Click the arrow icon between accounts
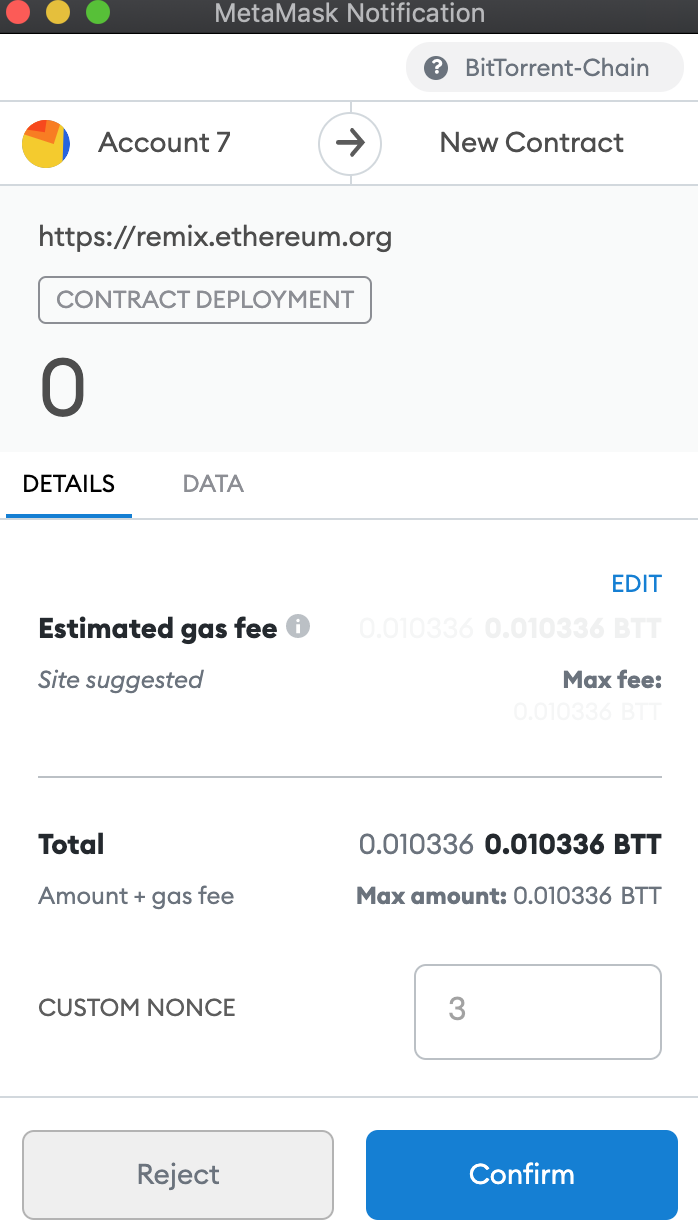 (x=350, y=143)
